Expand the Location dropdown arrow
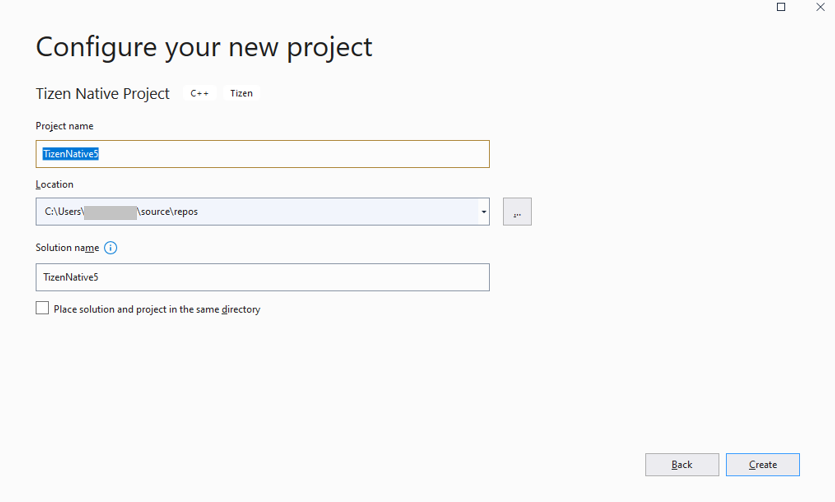This screenshot has height=502, width=835. [483, 212]
